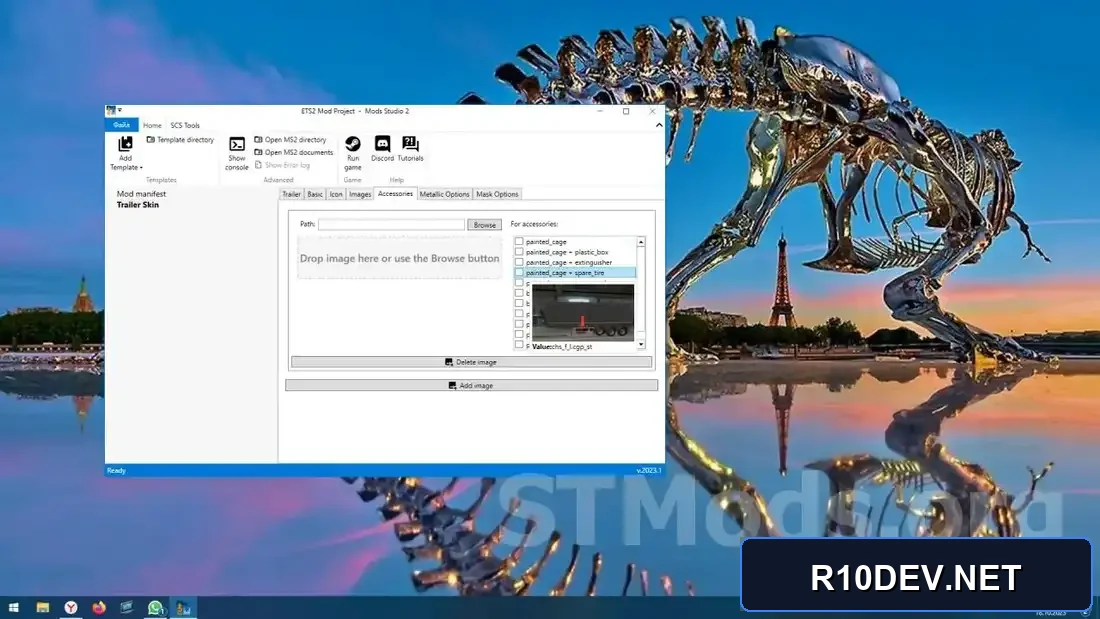Click the Browse button

click(x=485, y=225)
